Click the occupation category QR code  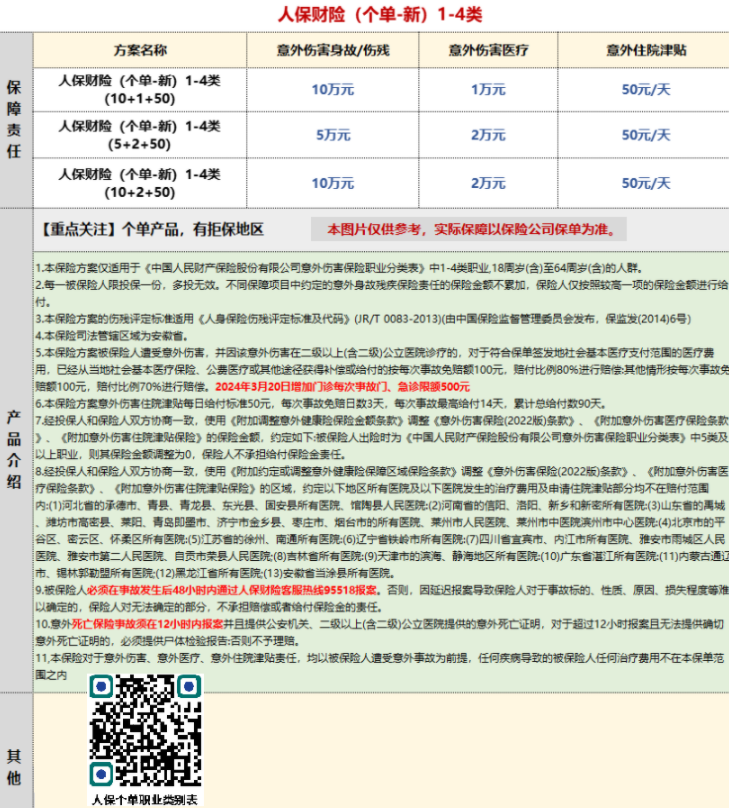tap(145, 731)
